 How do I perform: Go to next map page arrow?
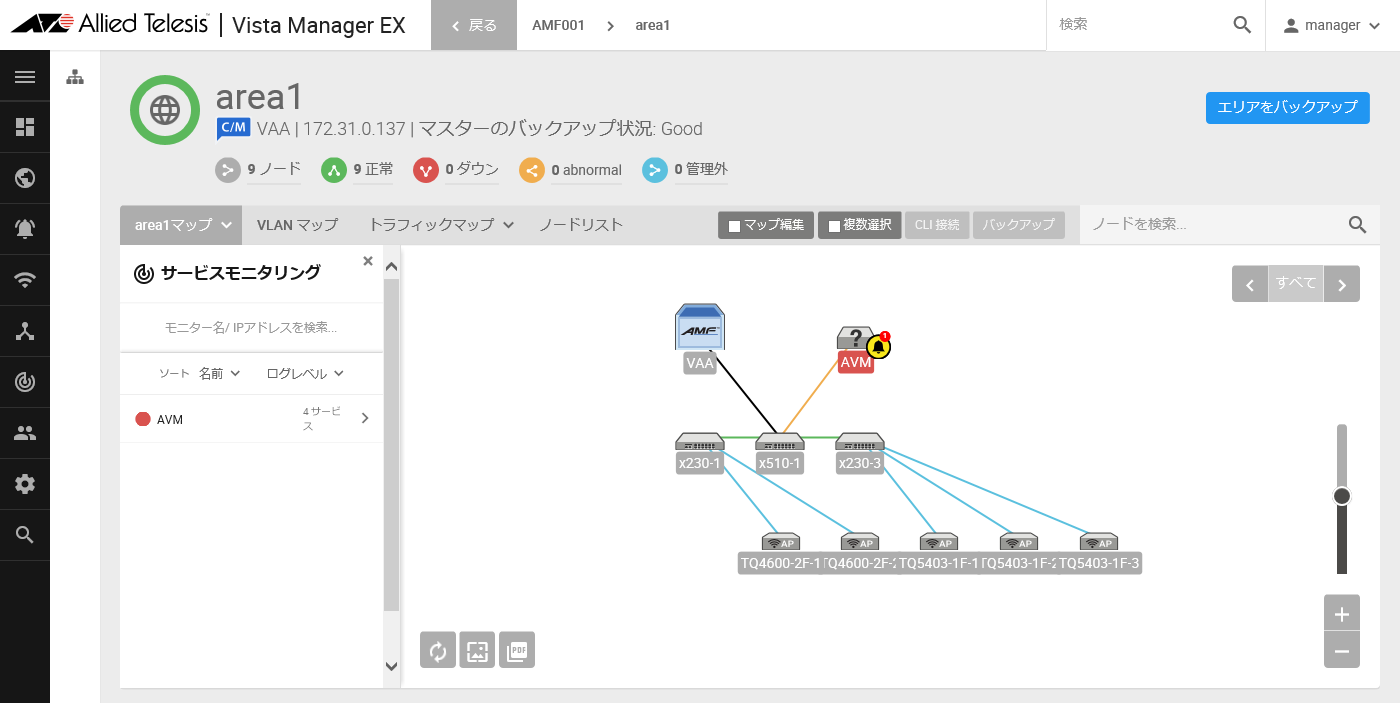[x=1342, y=284]
